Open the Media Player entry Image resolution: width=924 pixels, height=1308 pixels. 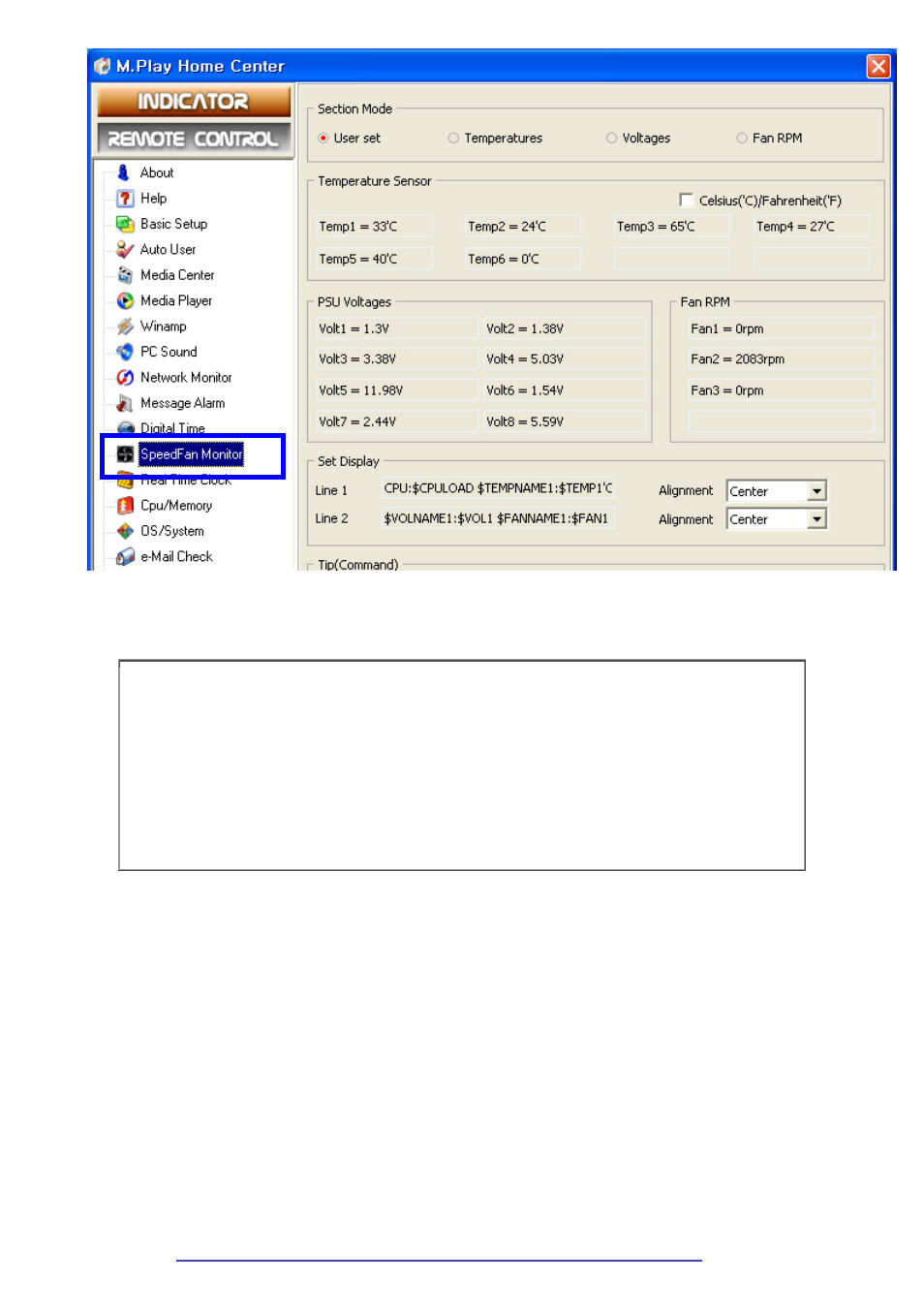click(x=176, y=301)
